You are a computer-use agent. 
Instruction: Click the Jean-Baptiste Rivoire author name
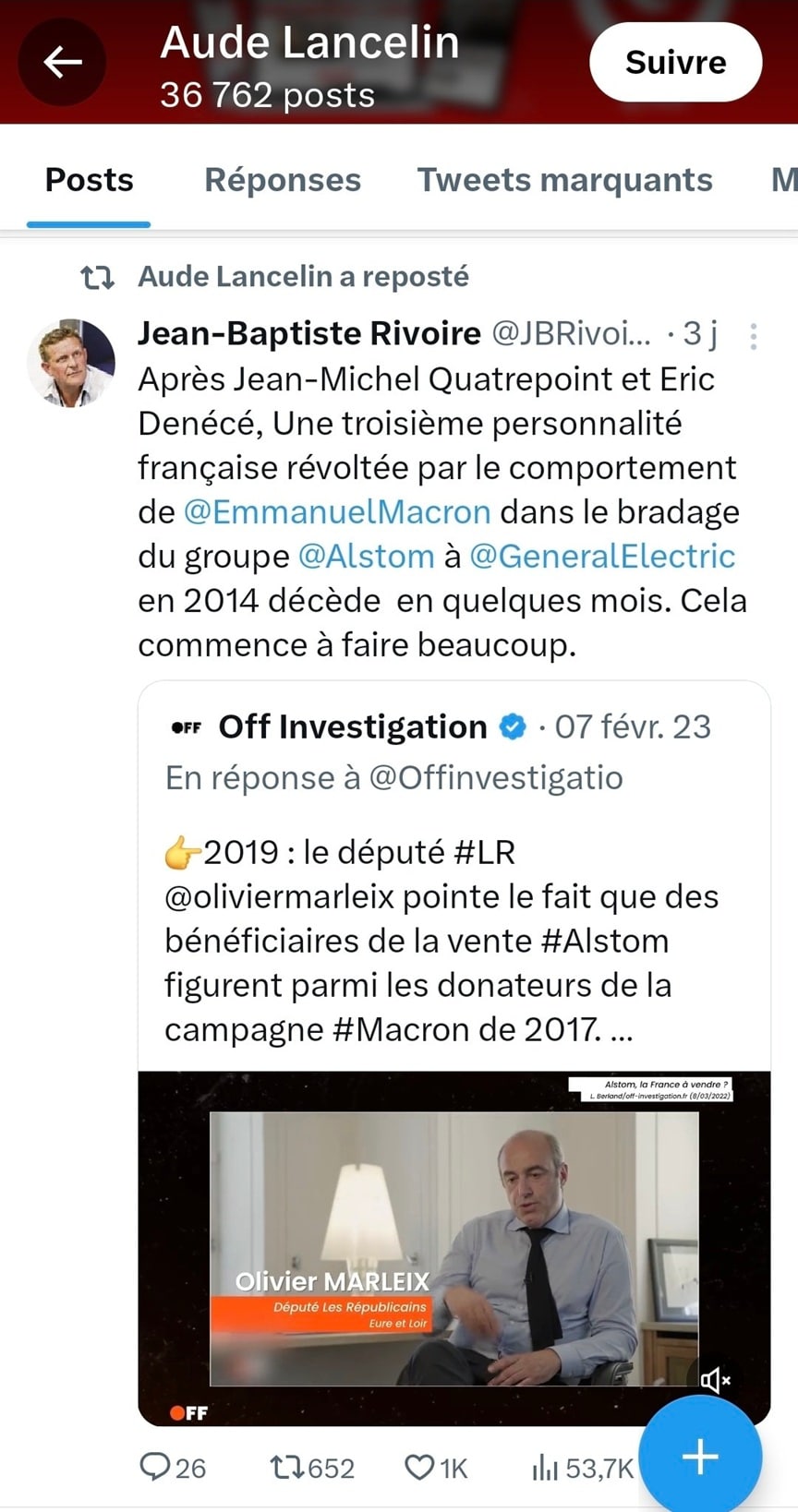(309, 333)
